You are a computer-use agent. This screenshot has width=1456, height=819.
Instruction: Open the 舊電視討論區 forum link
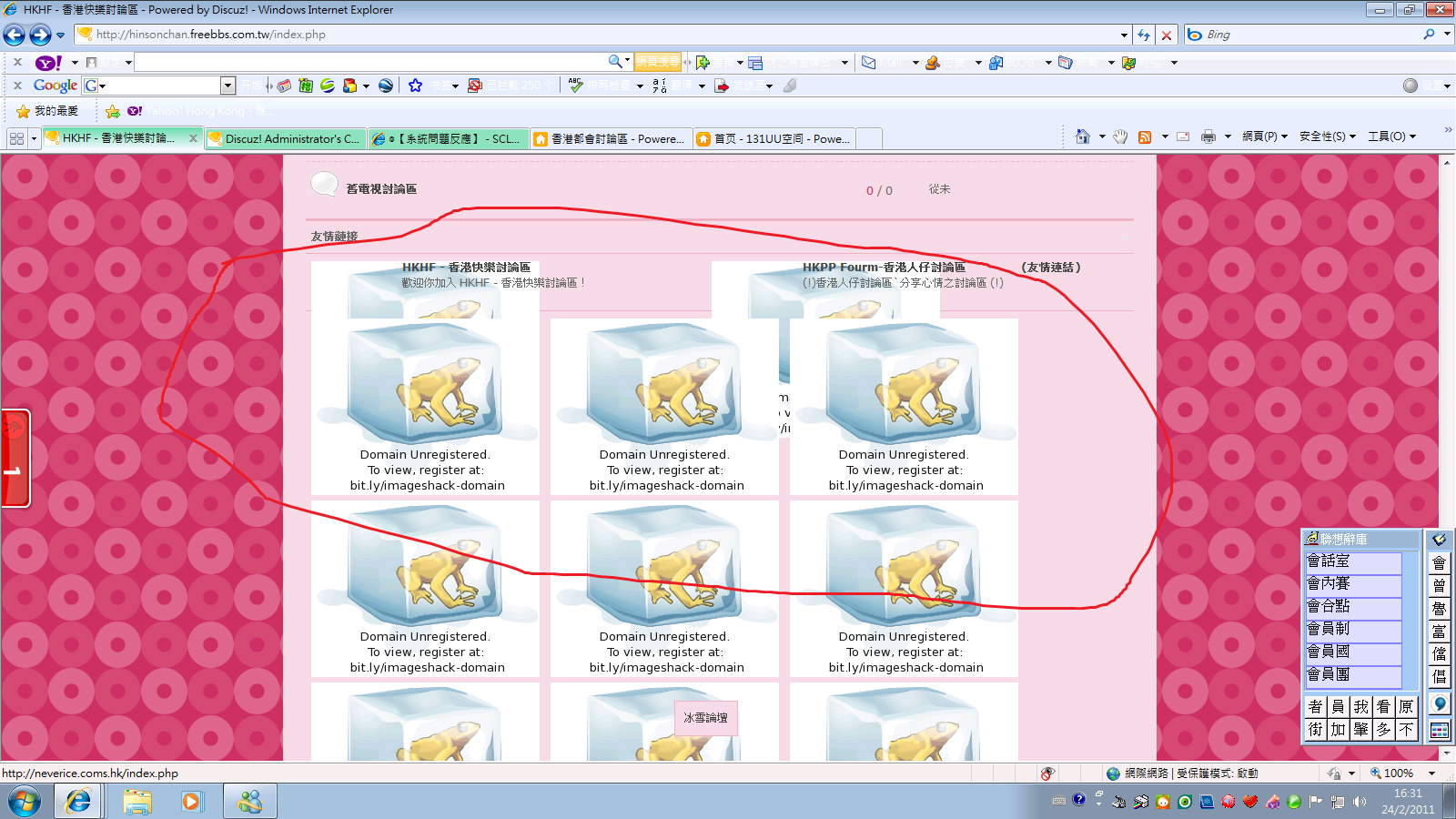click(x=381, y=189)
